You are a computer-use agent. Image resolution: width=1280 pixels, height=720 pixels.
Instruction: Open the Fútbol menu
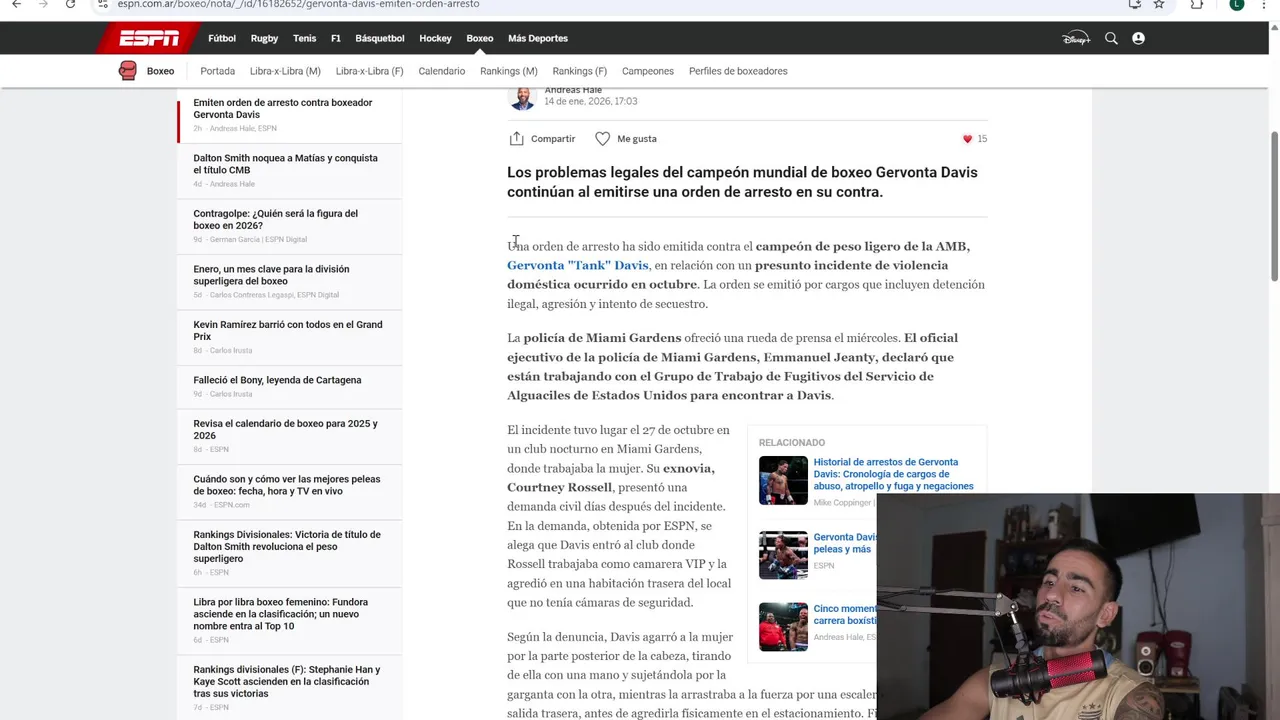pos(222,38)
